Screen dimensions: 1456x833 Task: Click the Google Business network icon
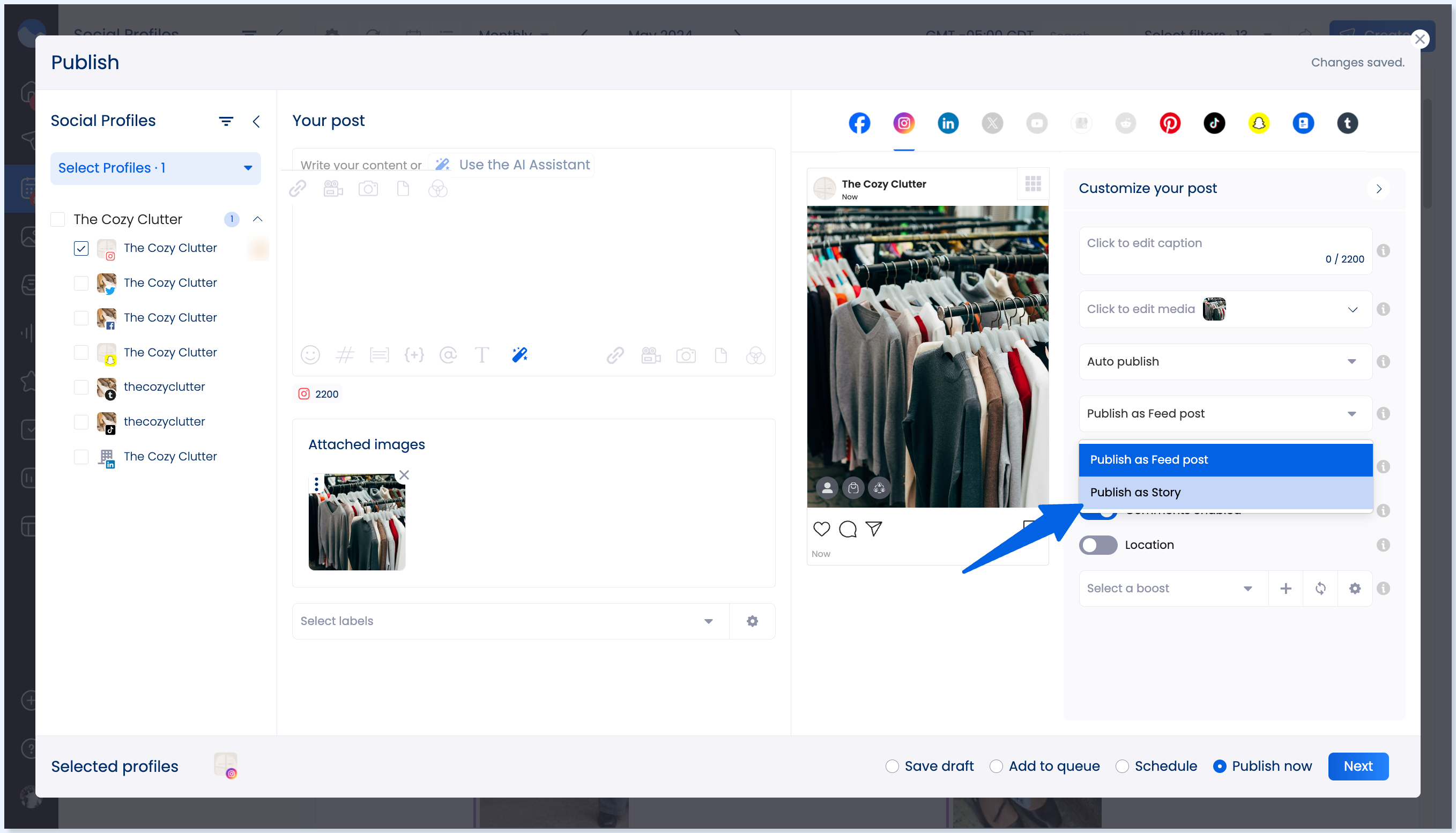click(x=1303, y=123)
